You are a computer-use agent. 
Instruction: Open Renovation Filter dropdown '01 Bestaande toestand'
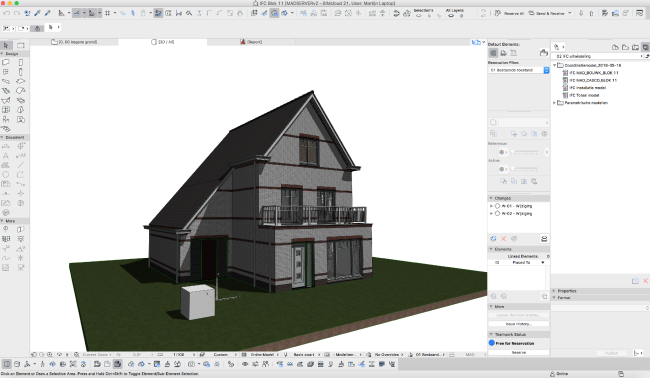click(519, 70)
